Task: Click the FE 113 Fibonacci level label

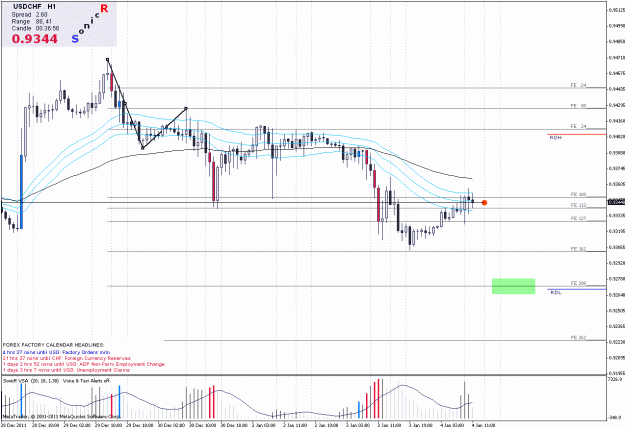Action: (x=578, y=205)
